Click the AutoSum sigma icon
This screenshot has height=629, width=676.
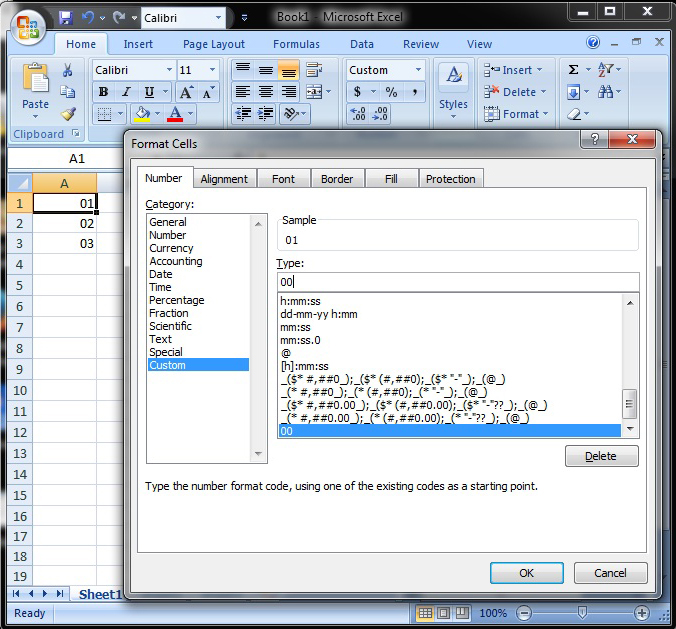click(573, 70)
